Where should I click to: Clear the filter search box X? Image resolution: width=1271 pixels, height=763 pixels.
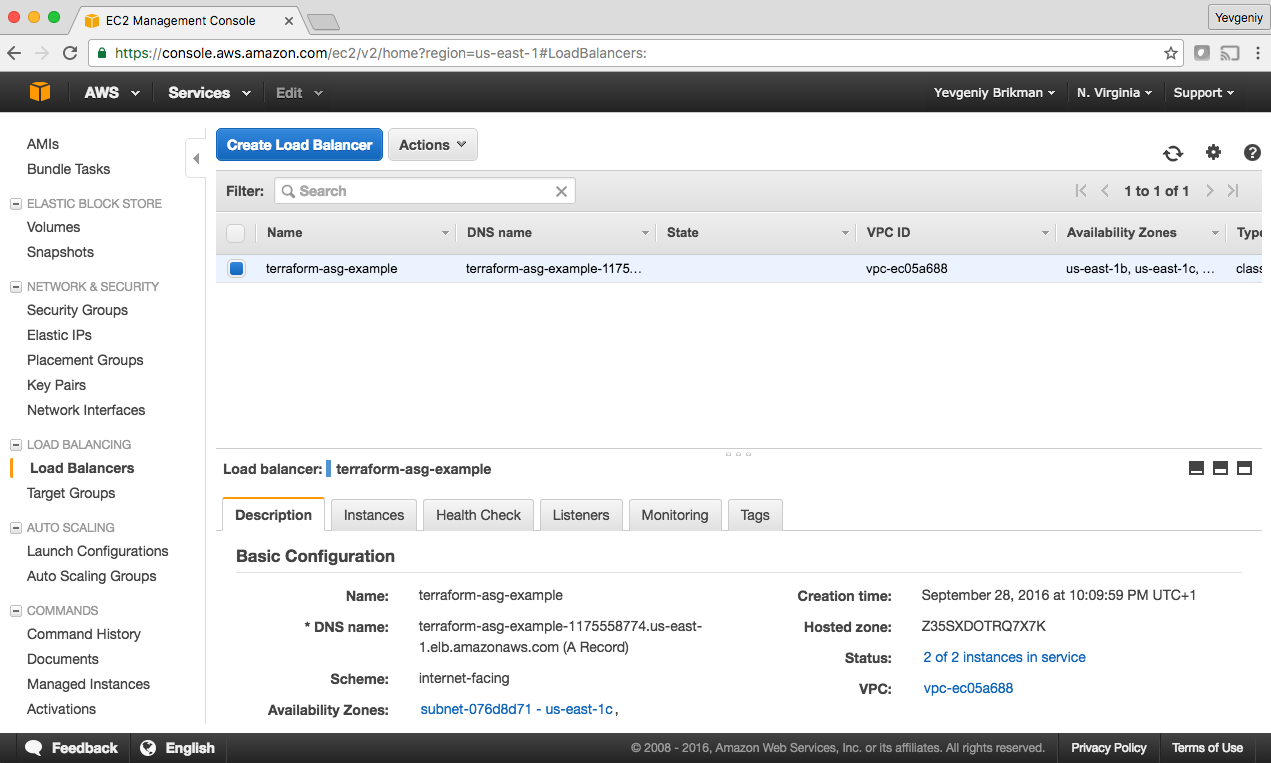561,191
